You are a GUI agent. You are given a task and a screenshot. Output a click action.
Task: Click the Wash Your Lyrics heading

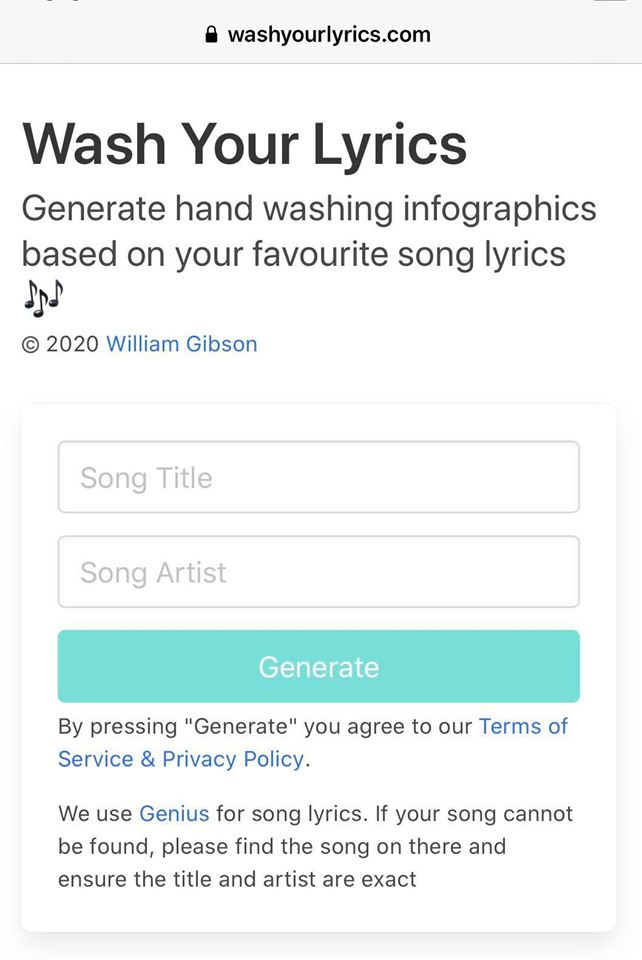244,143
